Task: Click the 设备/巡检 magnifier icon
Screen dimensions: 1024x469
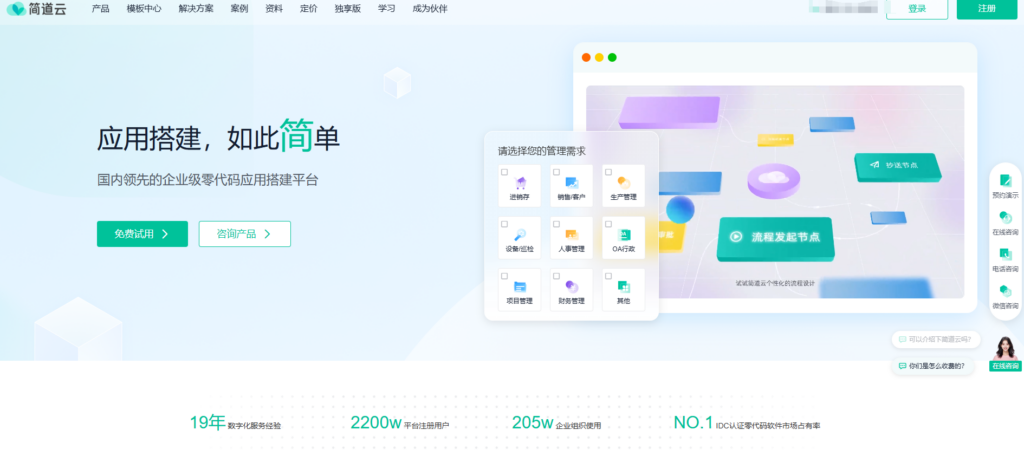Action: coord(519,234)
